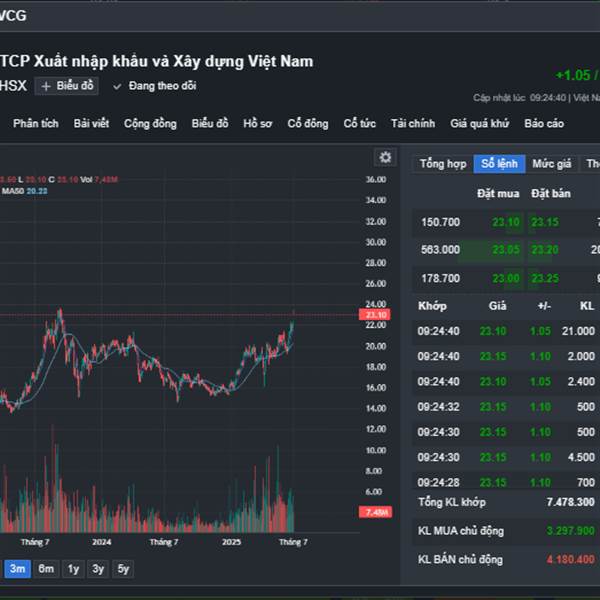Image resolution: width=600 pixels, height=600 pixels.
Task: Click the ask price 23.15 in order book
Action: coord(545,222)
